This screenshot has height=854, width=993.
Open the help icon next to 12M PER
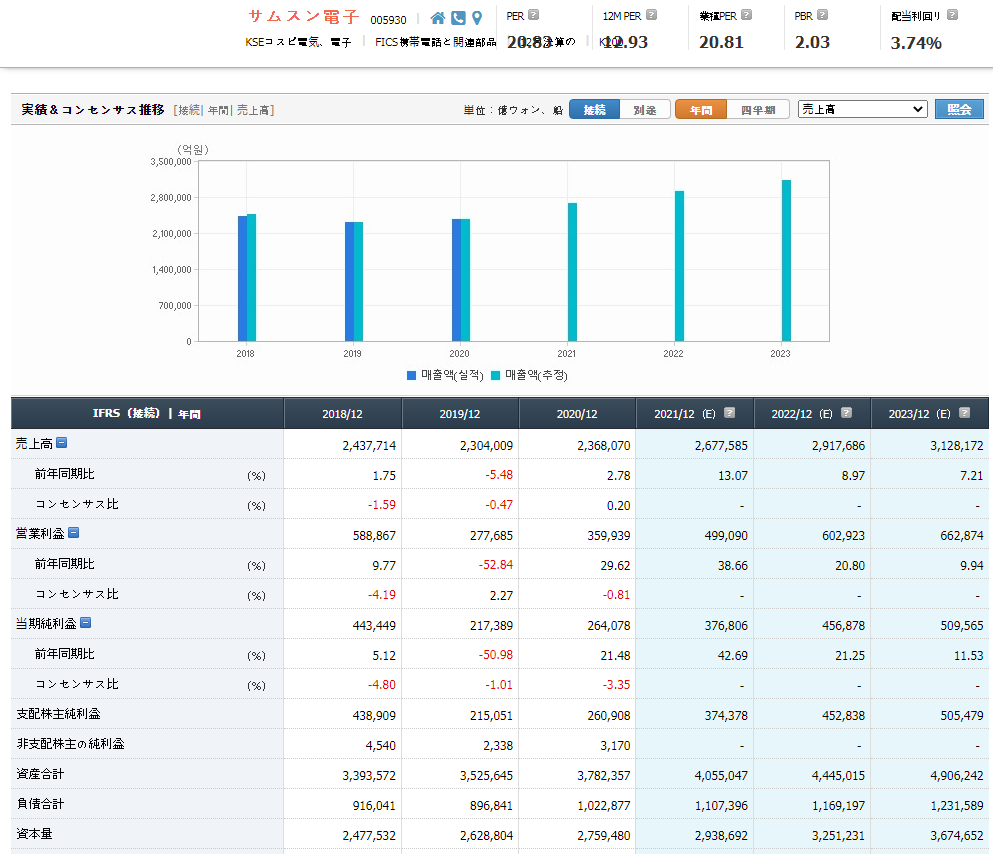click(x=652, y=15)
